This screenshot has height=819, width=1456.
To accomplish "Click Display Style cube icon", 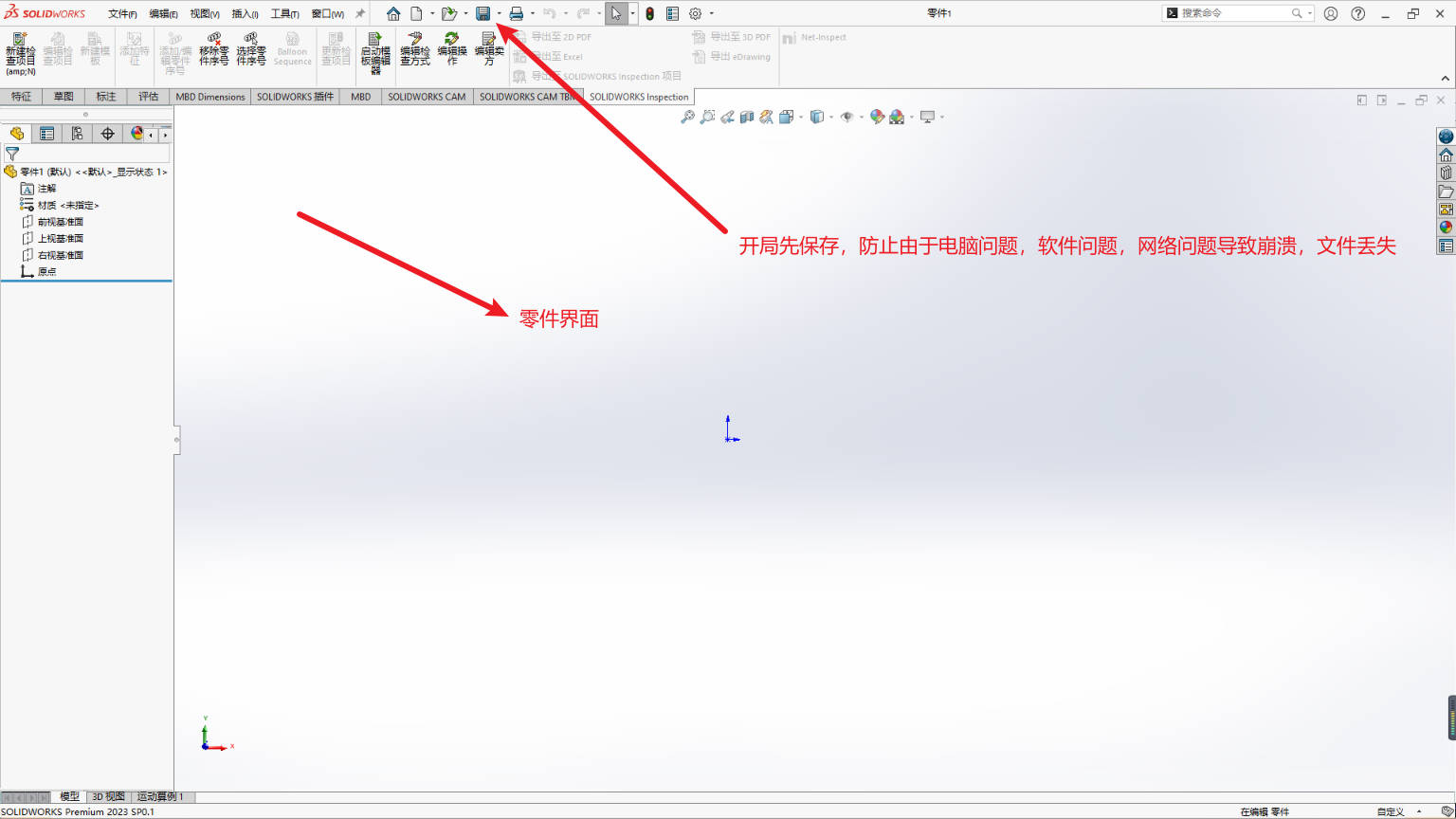I will pyautogui.click(x=816, y=117).
